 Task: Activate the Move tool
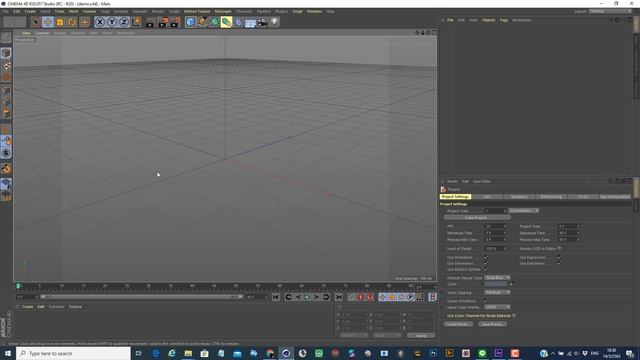[x=48, y=22]
